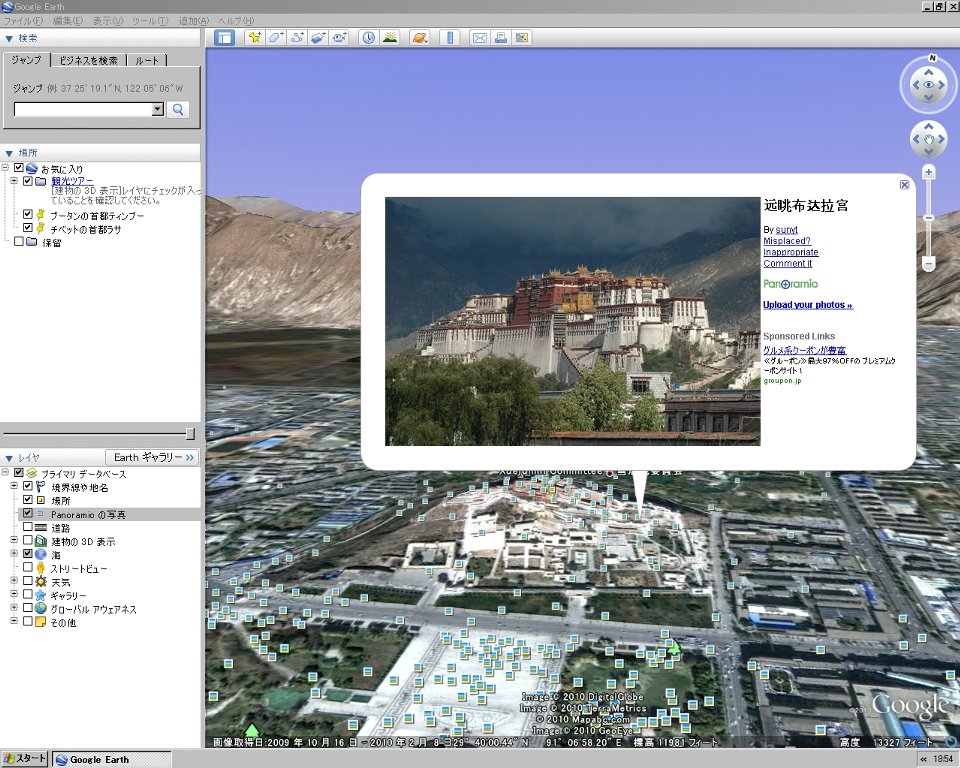
Task: Click the print toolbar icon
Action: (500, 38)
